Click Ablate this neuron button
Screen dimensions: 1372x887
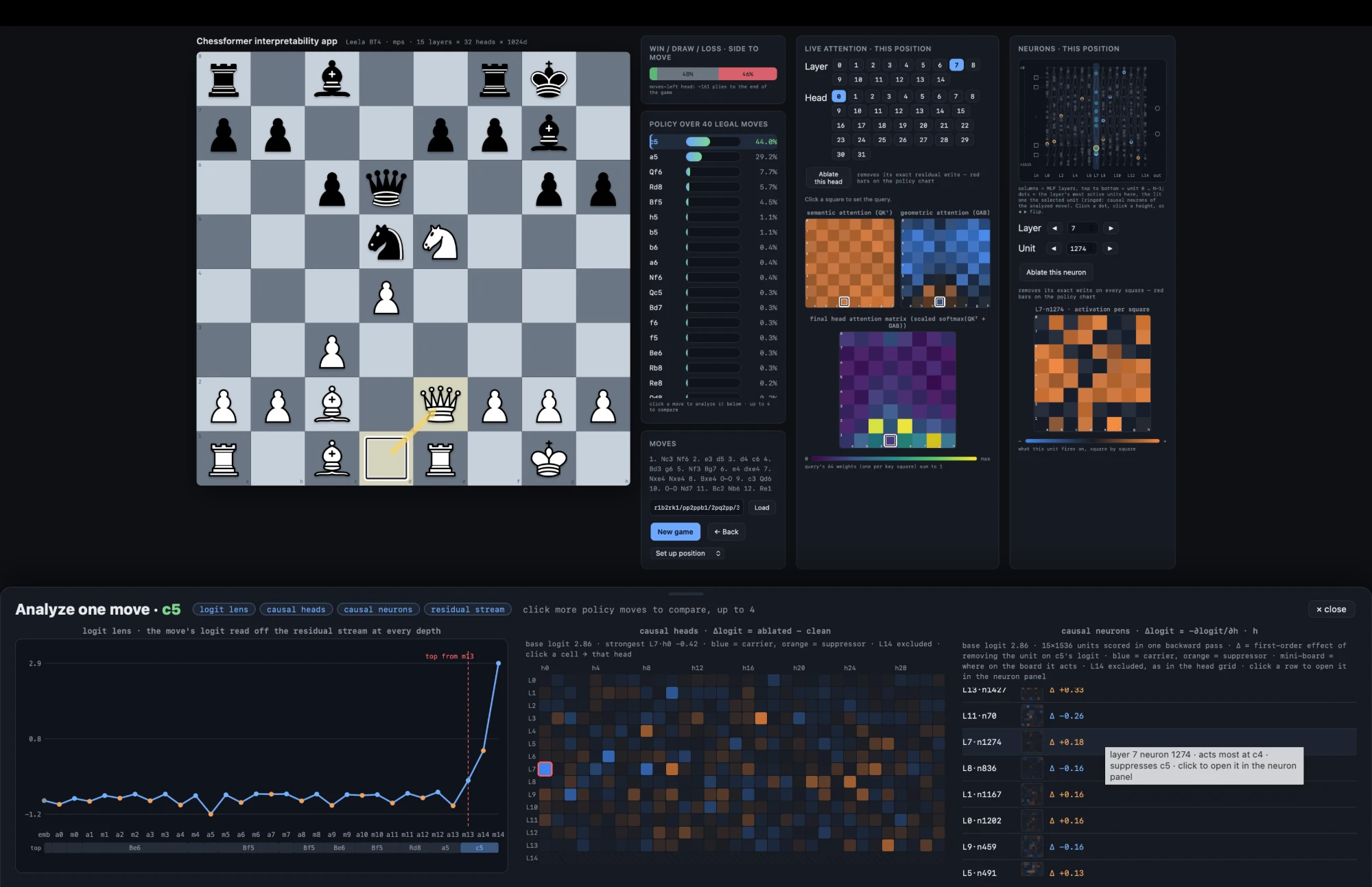coord(1056,272)
